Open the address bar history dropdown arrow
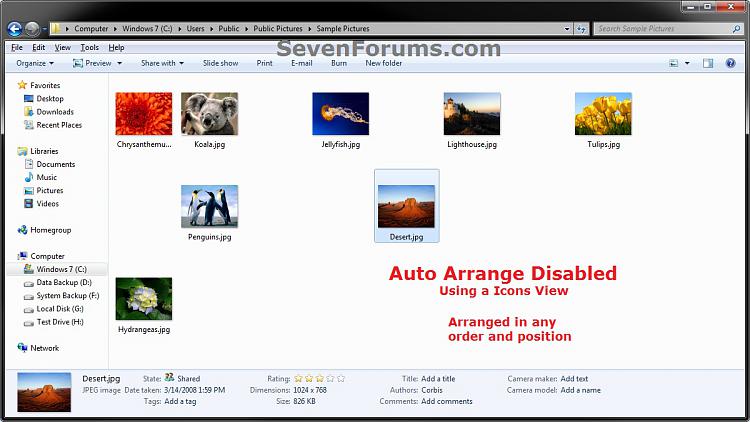The height and width of the screenshot is (422, 750). (x=567, y=29)
